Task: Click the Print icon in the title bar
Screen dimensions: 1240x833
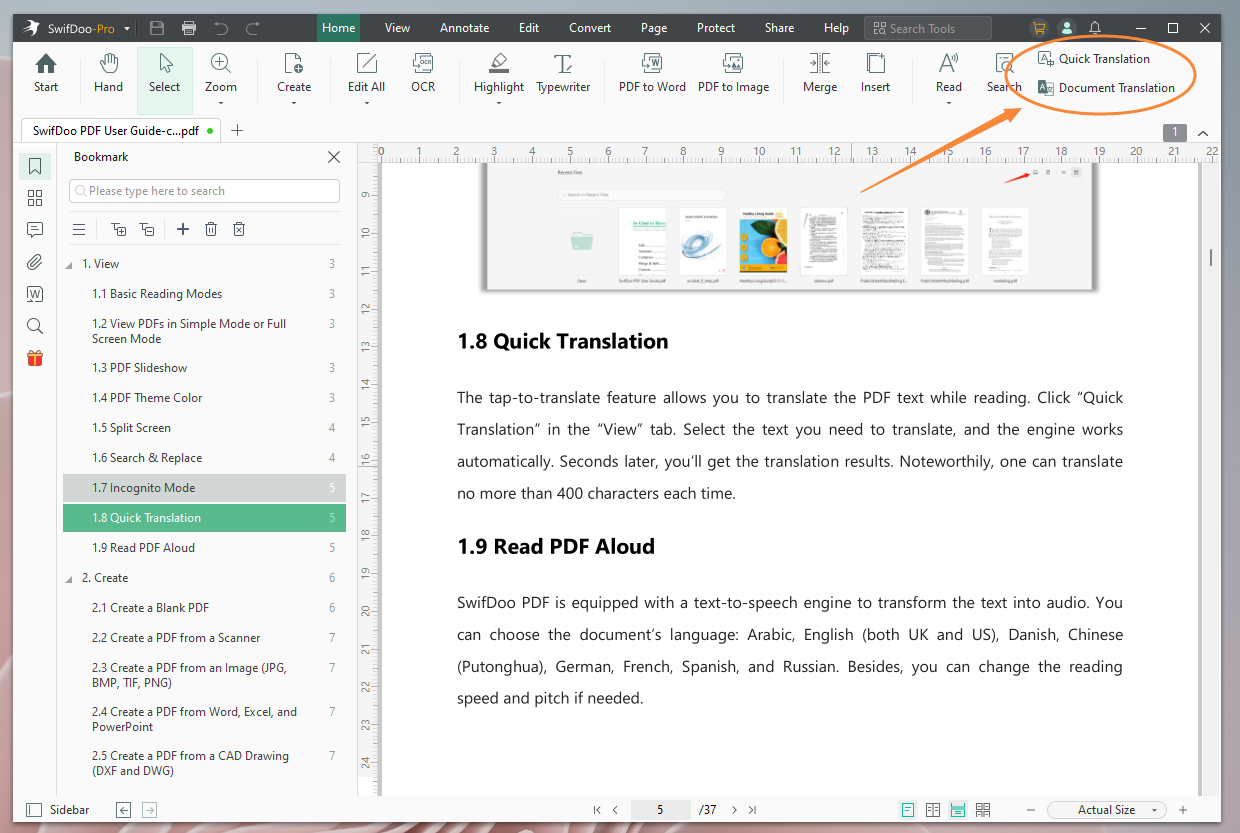Action: click(x=189, y=28)
